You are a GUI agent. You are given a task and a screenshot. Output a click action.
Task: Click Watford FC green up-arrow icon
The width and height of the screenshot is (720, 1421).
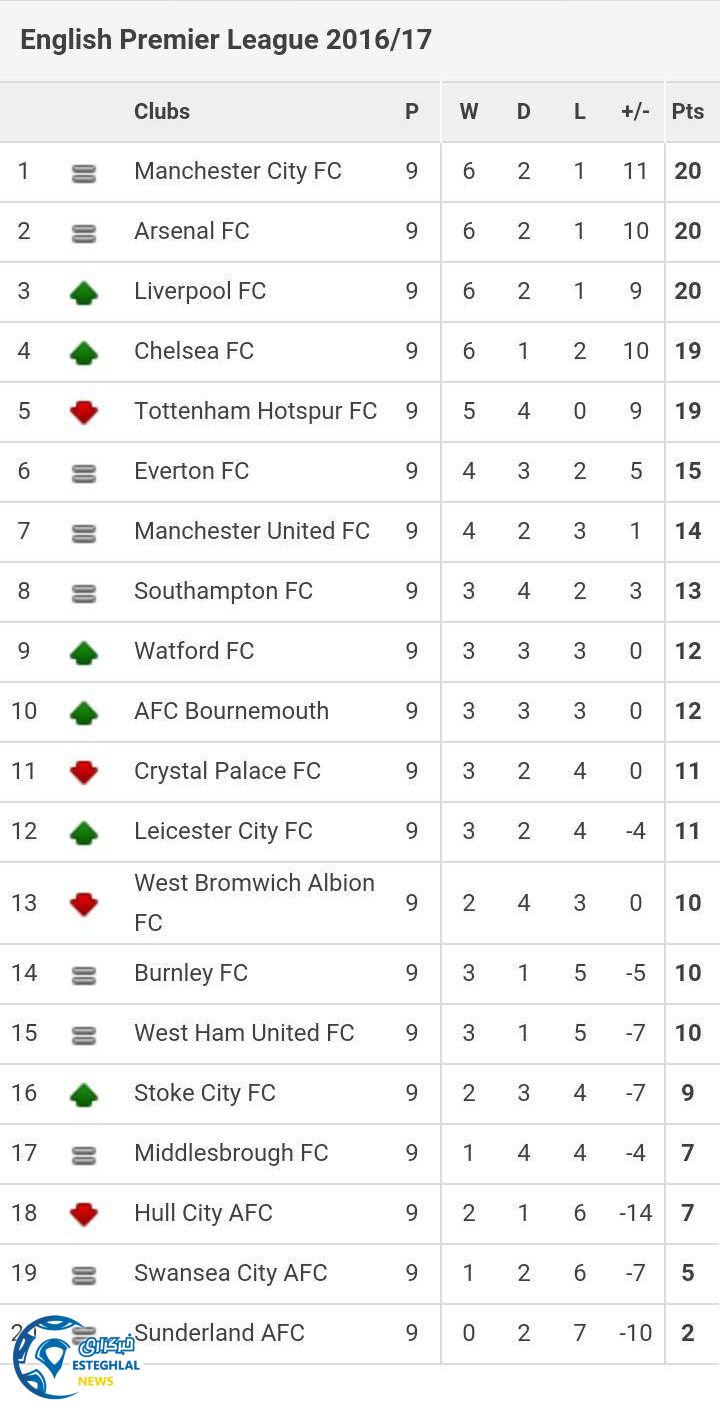pyautogui.click(x=84, y=652)
